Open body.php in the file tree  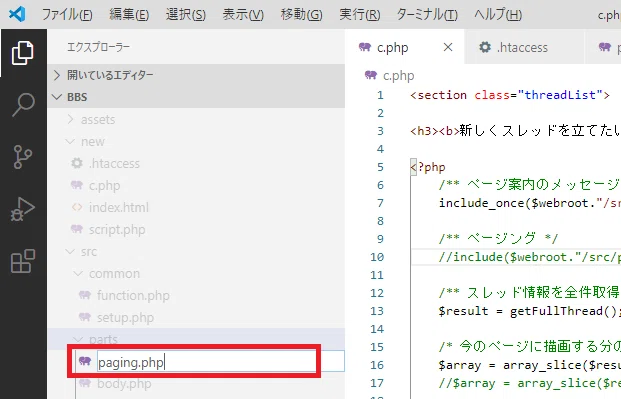click(x=124, y=384)
